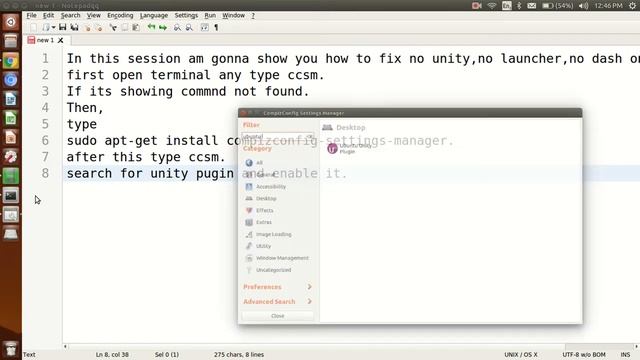Open the Run menu

coord(210,15)
